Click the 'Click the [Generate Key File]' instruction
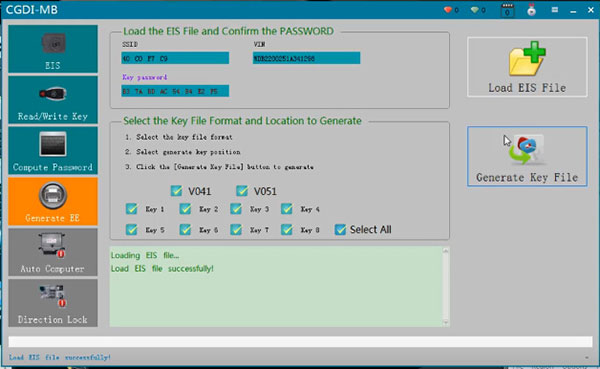 [x=225, y=167]
